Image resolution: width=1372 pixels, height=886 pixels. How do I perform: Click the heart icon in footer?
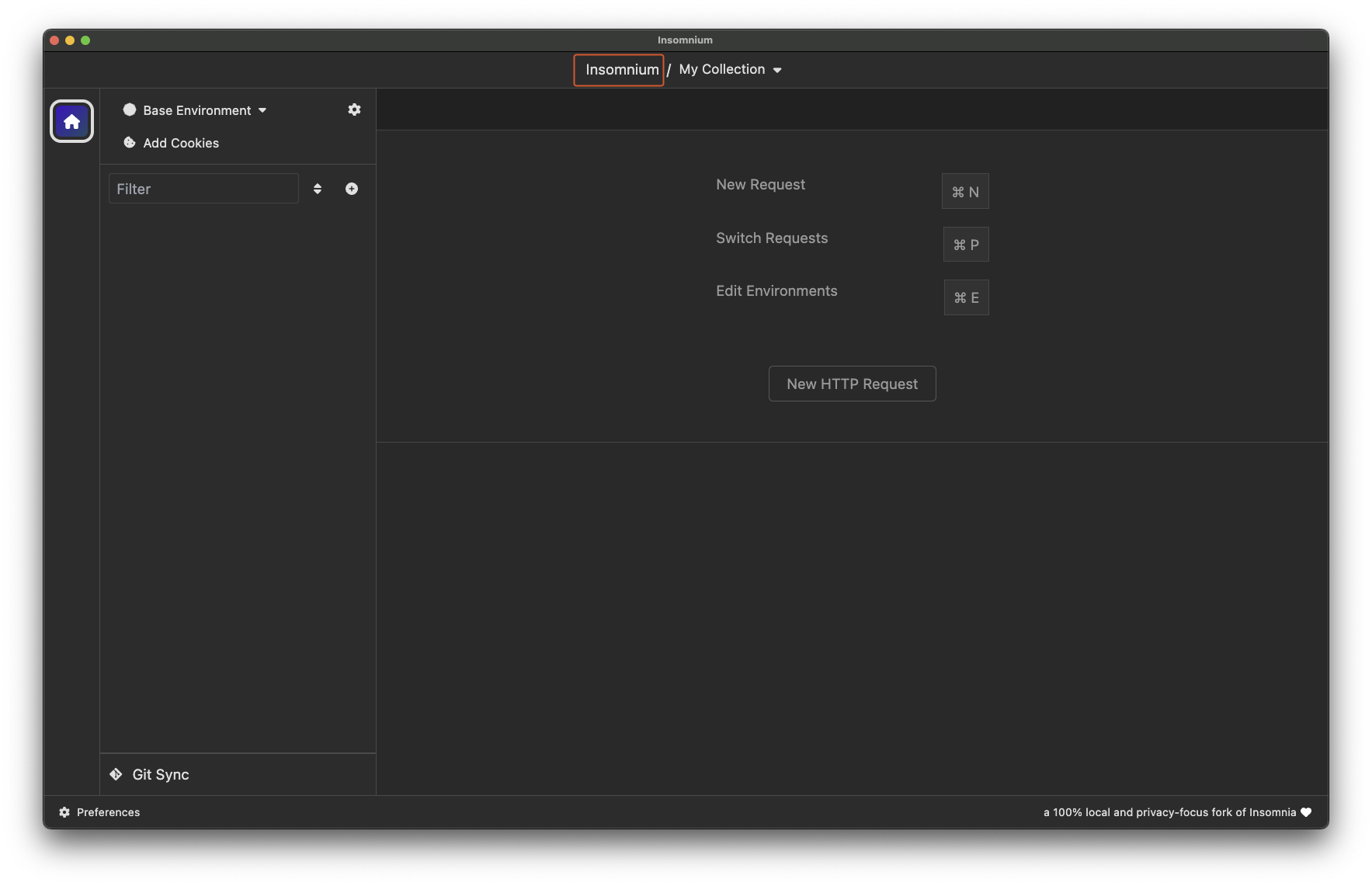(1306, 812)
